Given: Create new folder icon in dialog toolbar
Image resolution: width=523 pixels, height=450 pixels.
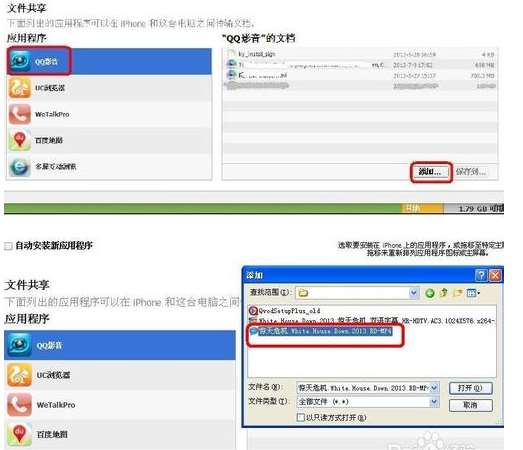Looking at the screenshot, I should point(458,293).
